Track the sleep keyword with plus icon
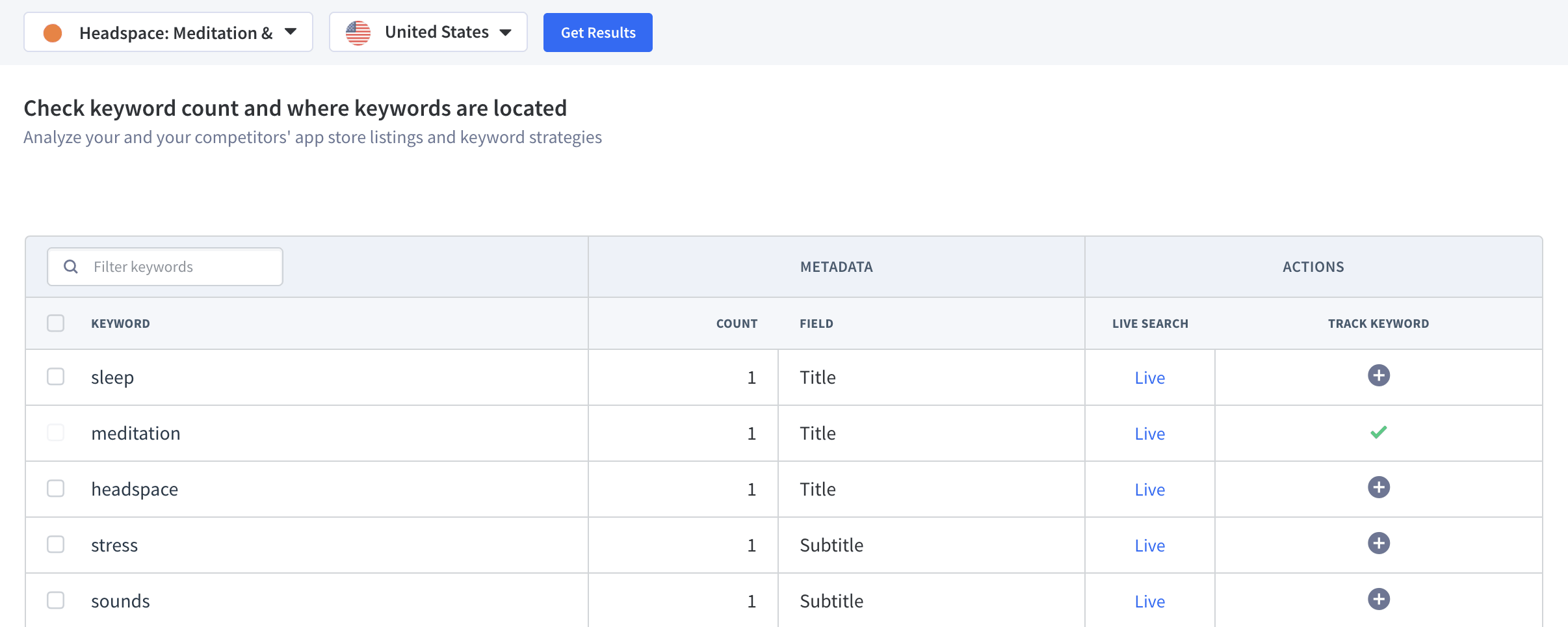Viewport: 1568px width, 627px height. coord(1378,375)
